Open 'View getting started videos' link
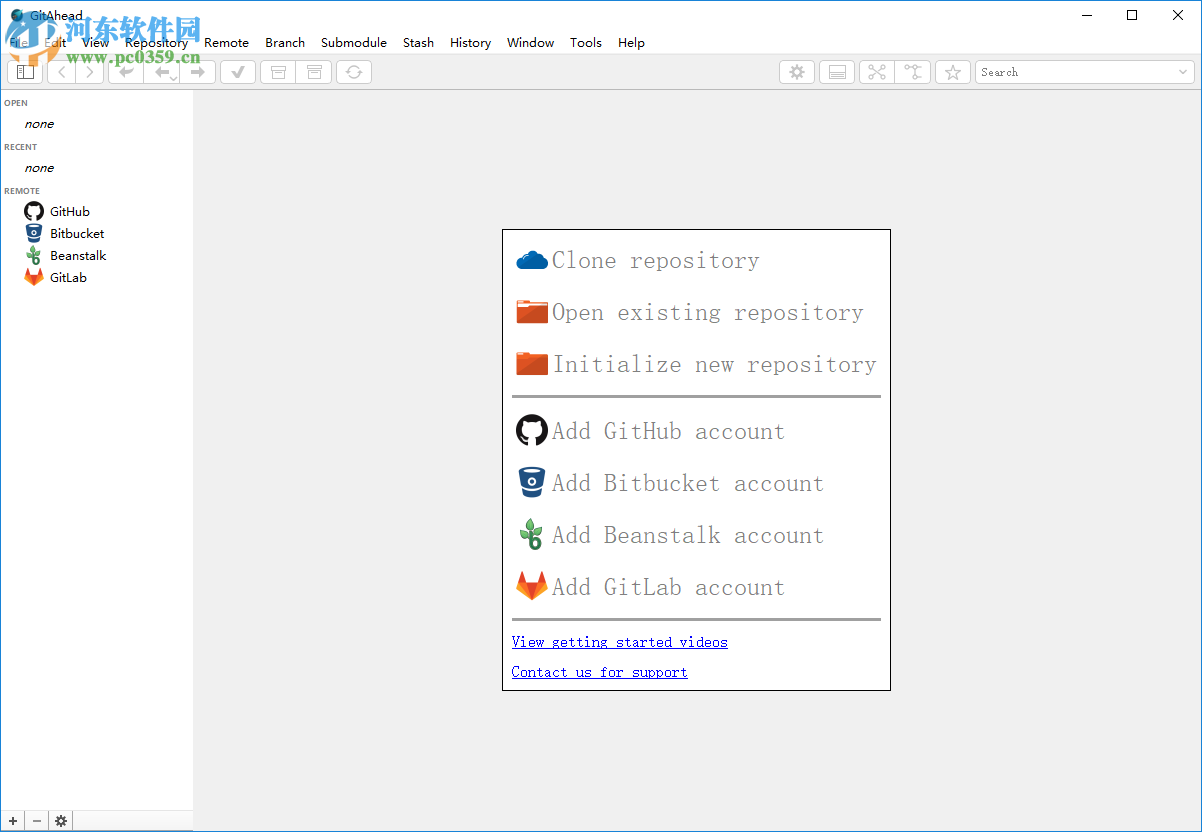The image size is (1202, 832). point(620,642)
